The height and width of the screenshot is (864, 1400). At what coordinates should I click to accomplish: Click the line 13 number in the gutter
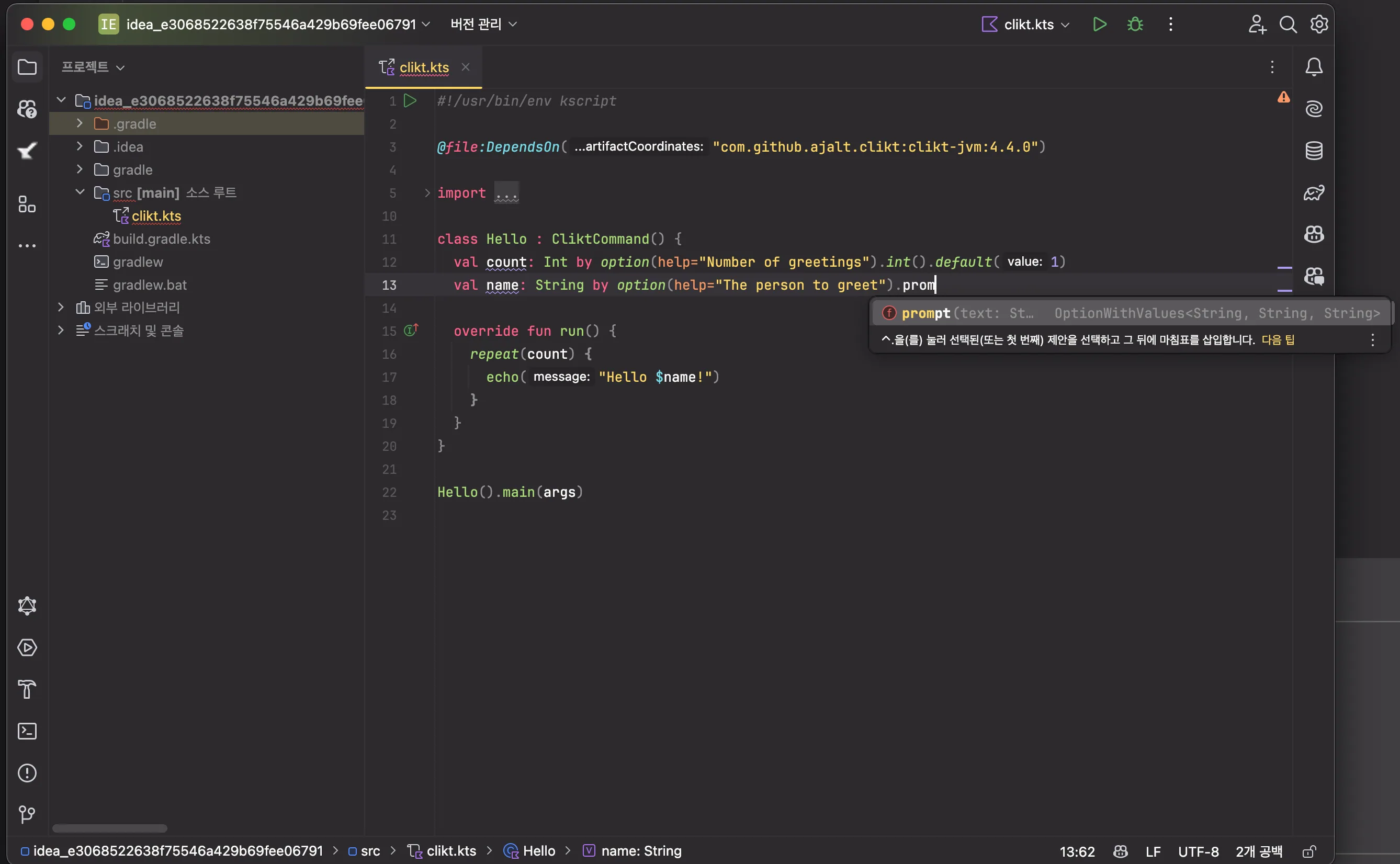coord(389,285)
